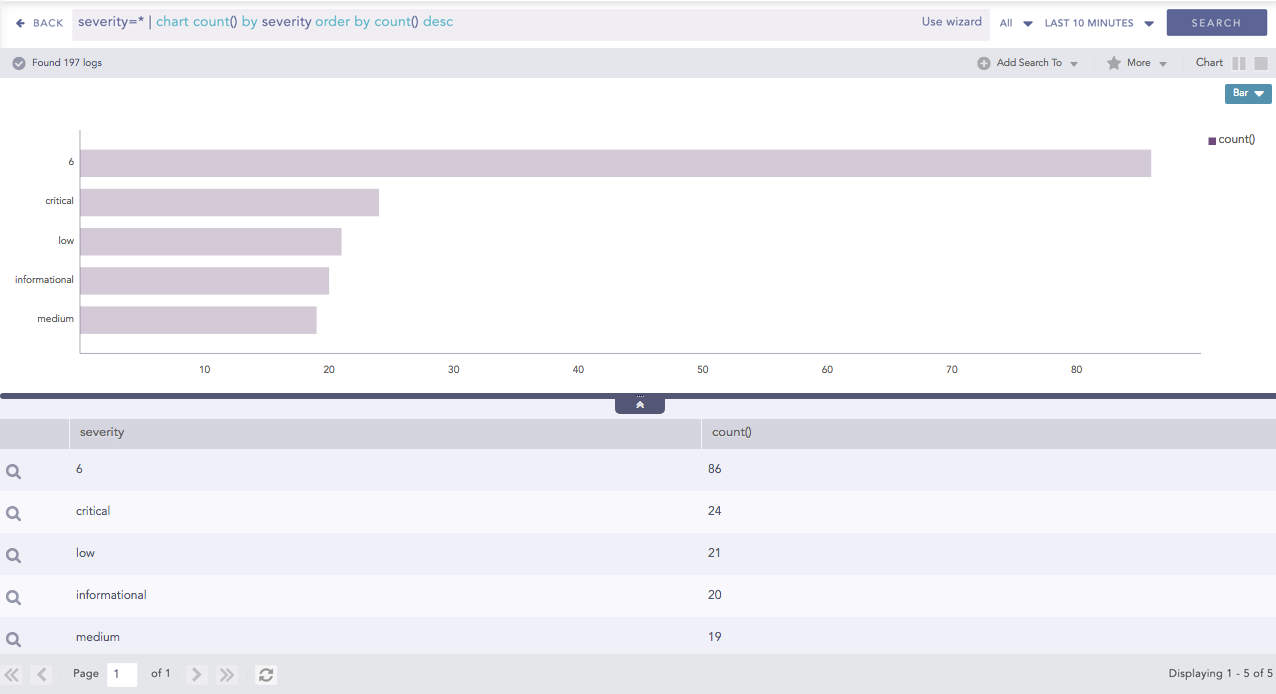
Task: Click the plus icon for Add Search To
Action: pyautogui.click(x=984, y=63)
